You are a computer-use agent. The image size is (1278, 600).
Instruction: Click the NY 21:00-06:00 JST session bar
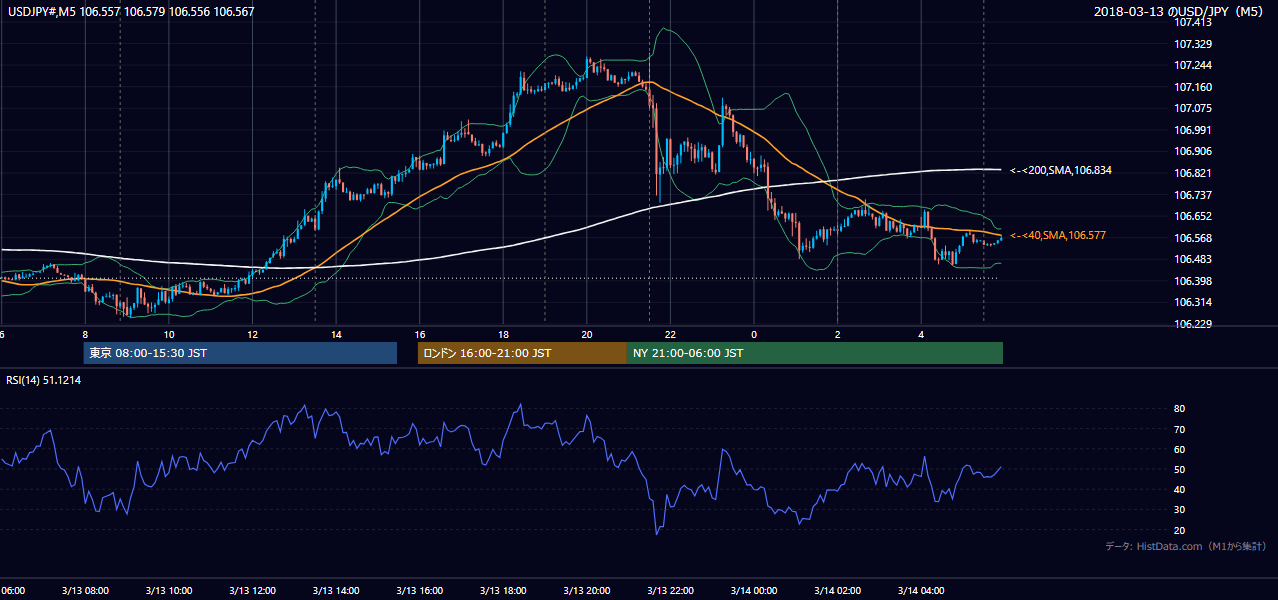[x=815, y=353]
